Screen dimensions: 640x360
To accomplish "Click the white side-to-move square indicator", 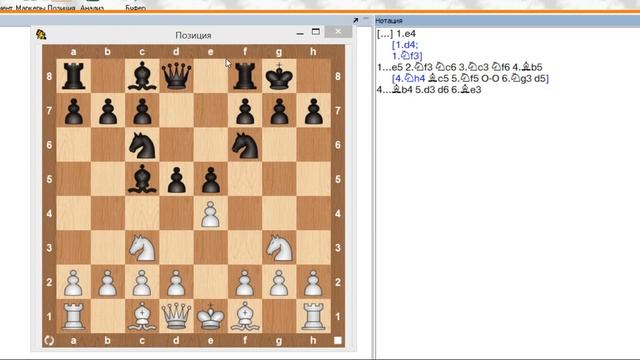I will [338, 340].
